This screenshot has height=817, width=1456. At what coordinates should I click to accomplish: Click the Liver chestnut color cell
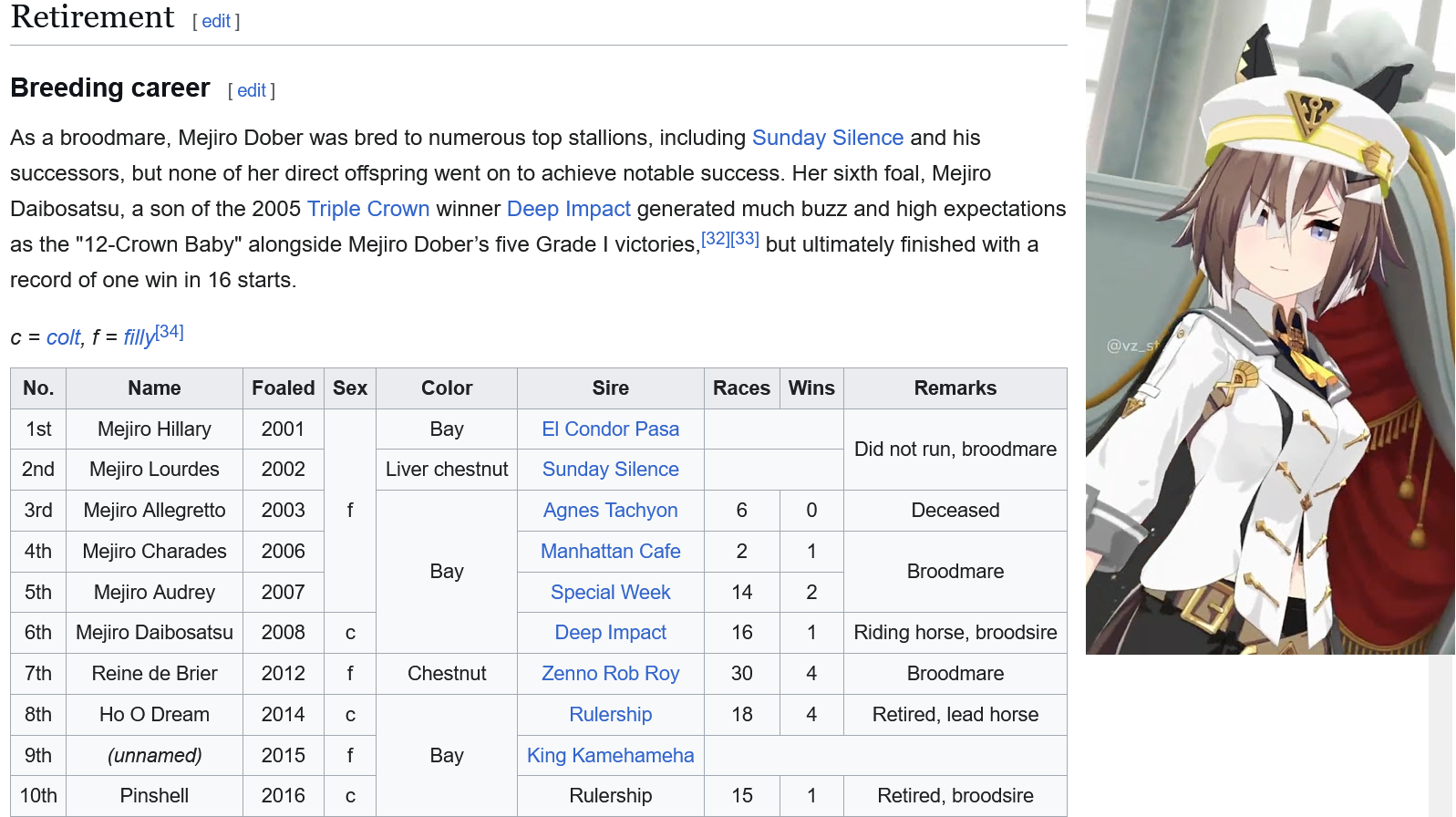447,470
